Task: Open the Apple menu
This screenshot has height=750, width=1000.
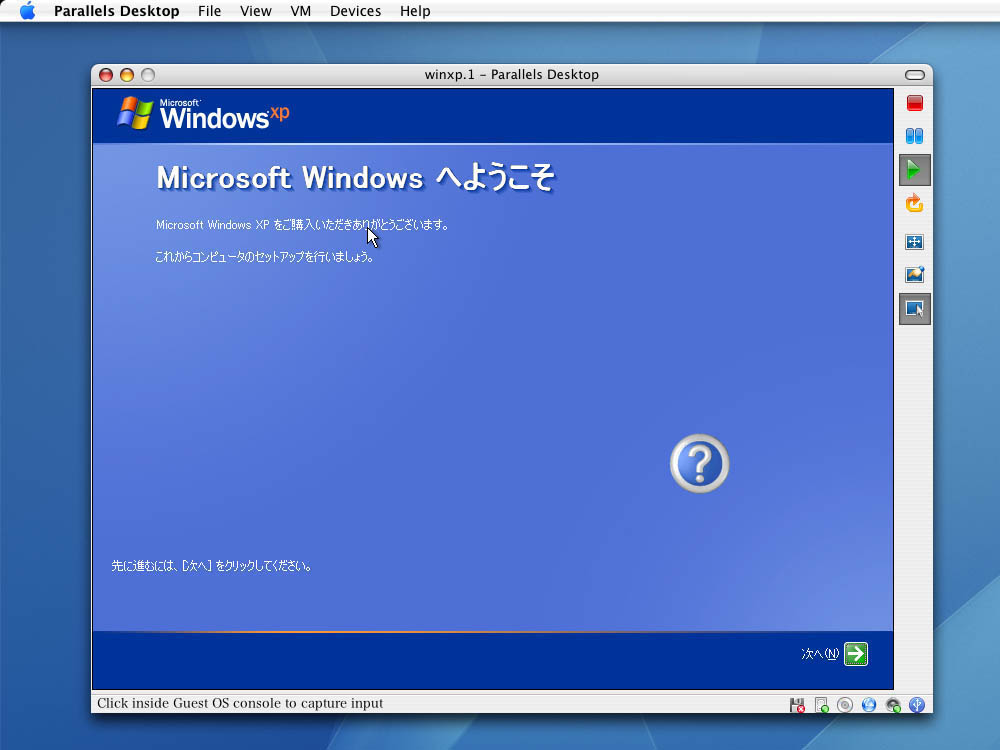Action: (x=27, y=11)
